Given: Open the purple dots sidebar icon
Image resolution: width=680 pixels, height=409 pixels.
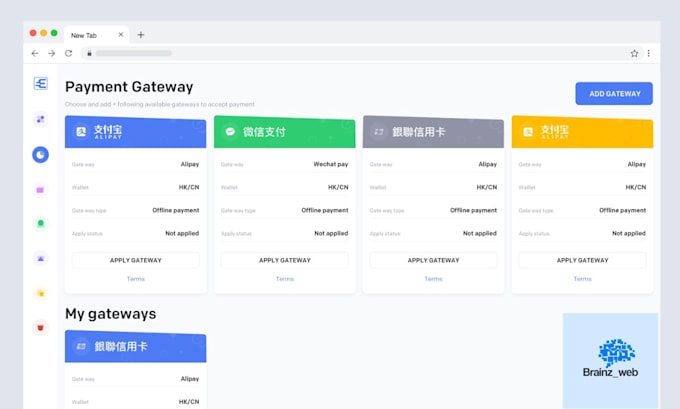Looking at the screenshot, I should pyautogui.click(x=40, y=119).
